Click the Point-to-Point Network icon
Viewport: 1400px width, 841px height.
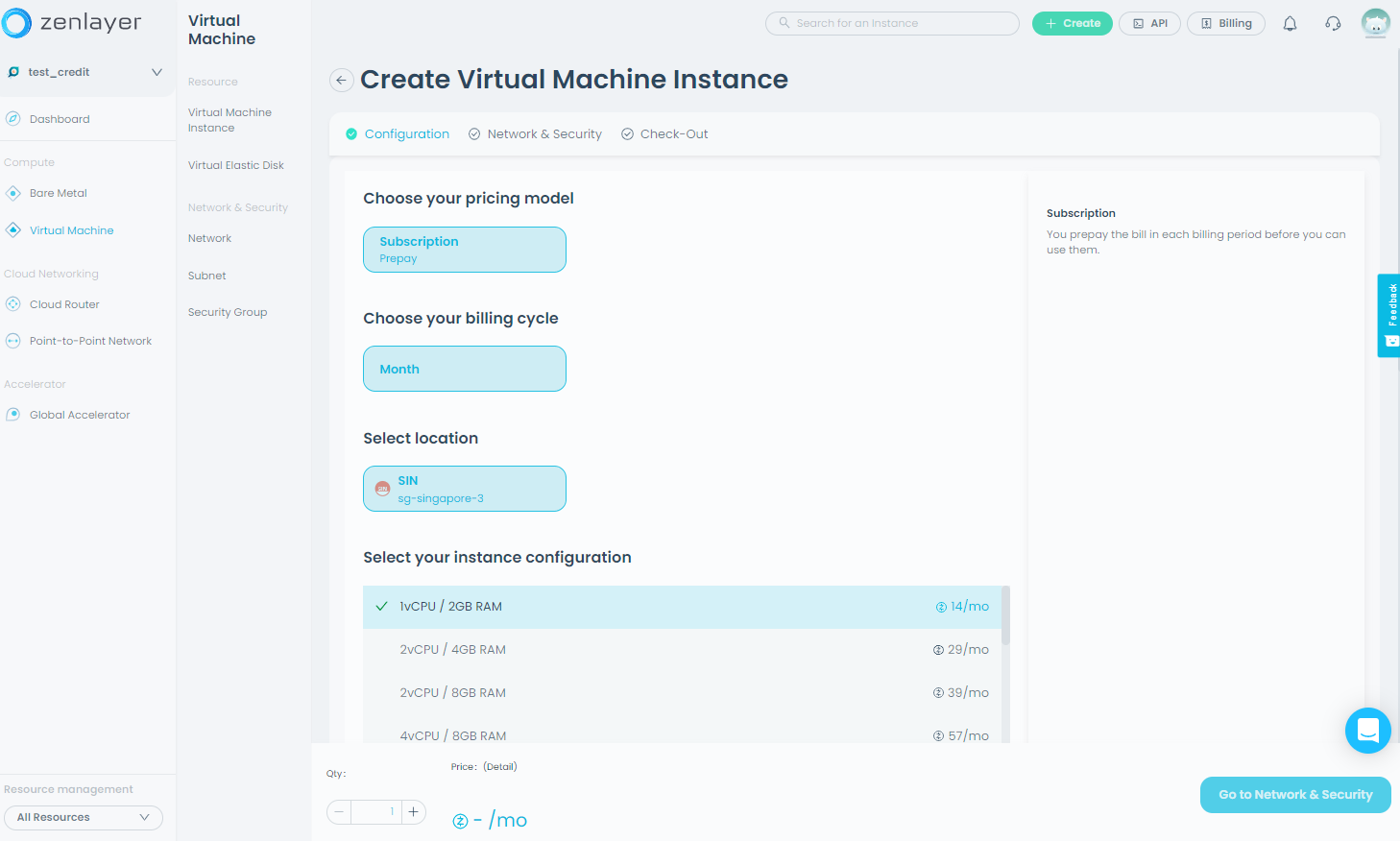[13, 341]
